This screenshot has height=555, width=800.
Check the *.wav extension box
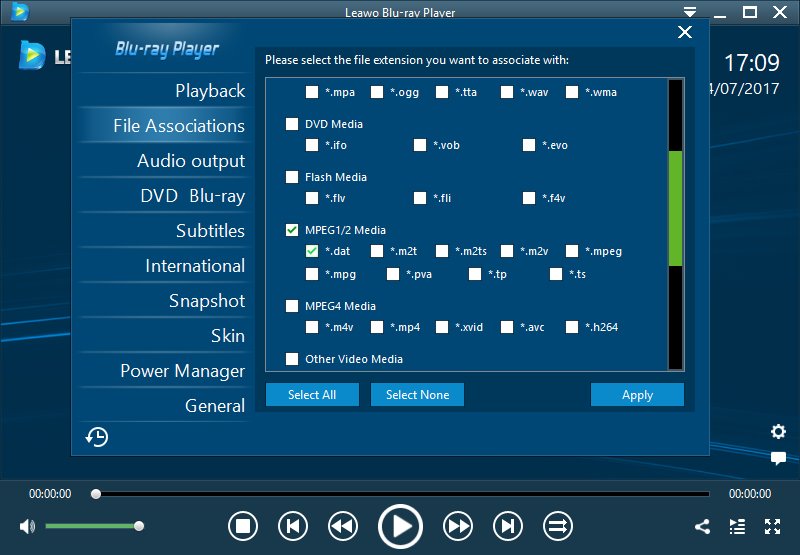tap(507, 92)
